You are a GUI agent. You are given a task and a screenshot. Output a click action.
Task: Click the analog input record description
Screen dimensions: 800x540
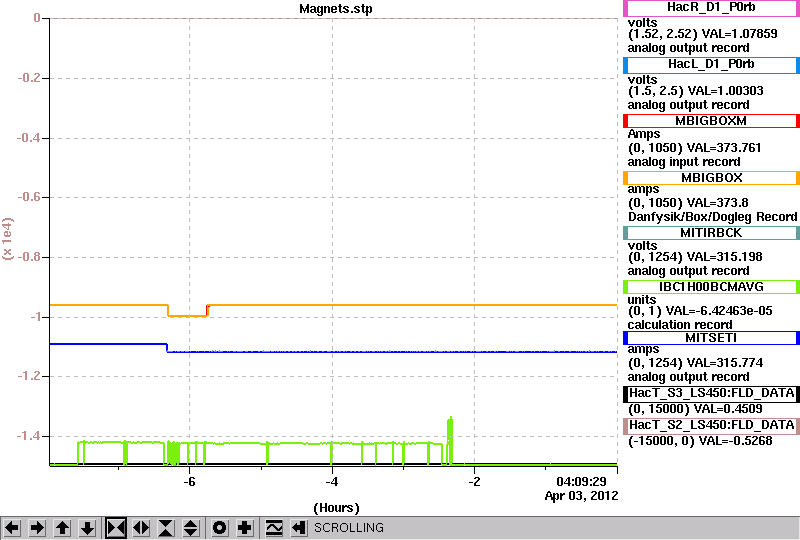pos(684,162)
